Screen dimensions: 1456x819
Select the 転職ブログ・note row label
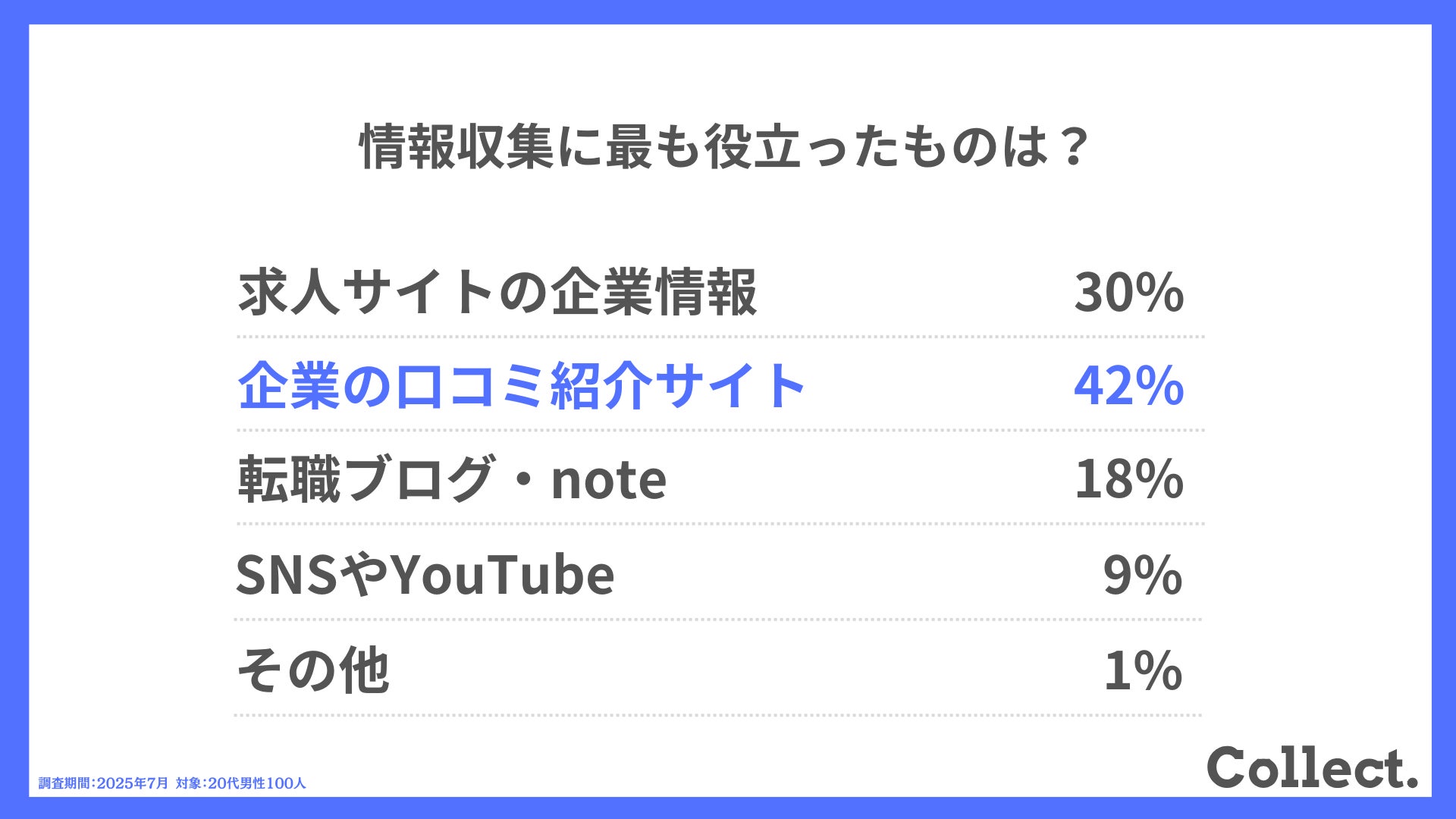tap(452, 479)
